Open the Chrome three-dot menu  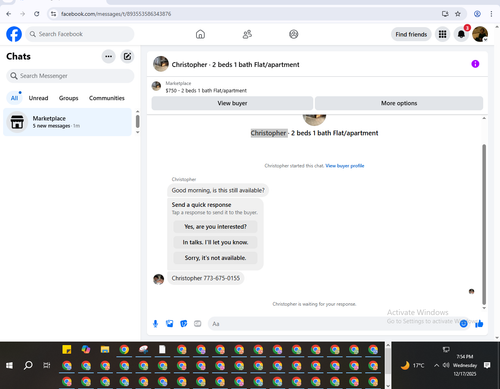point(491,14)
